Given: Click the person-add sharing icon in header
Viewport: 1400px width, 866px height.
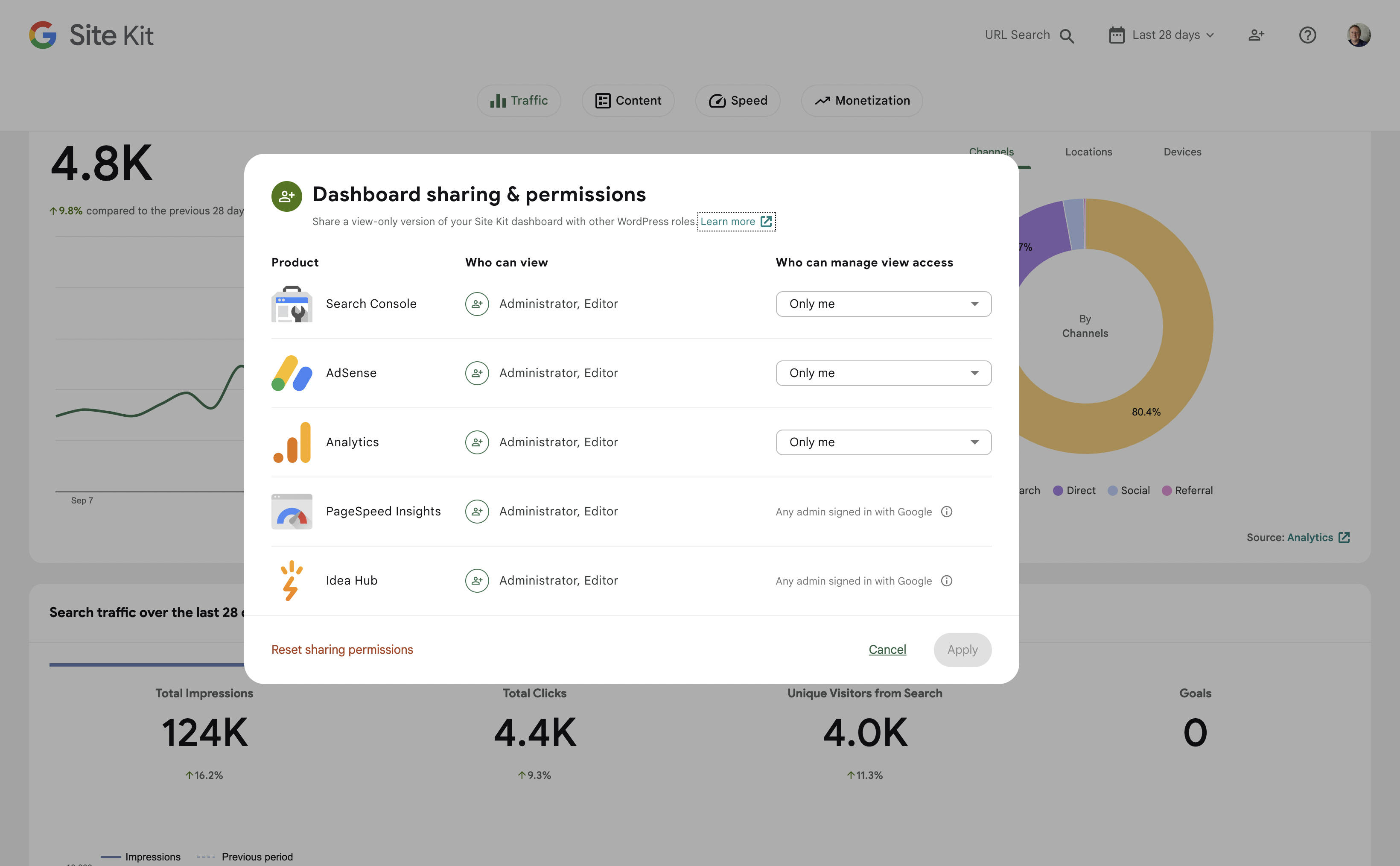Looking at the screenshot, I should pos(1256,35).
